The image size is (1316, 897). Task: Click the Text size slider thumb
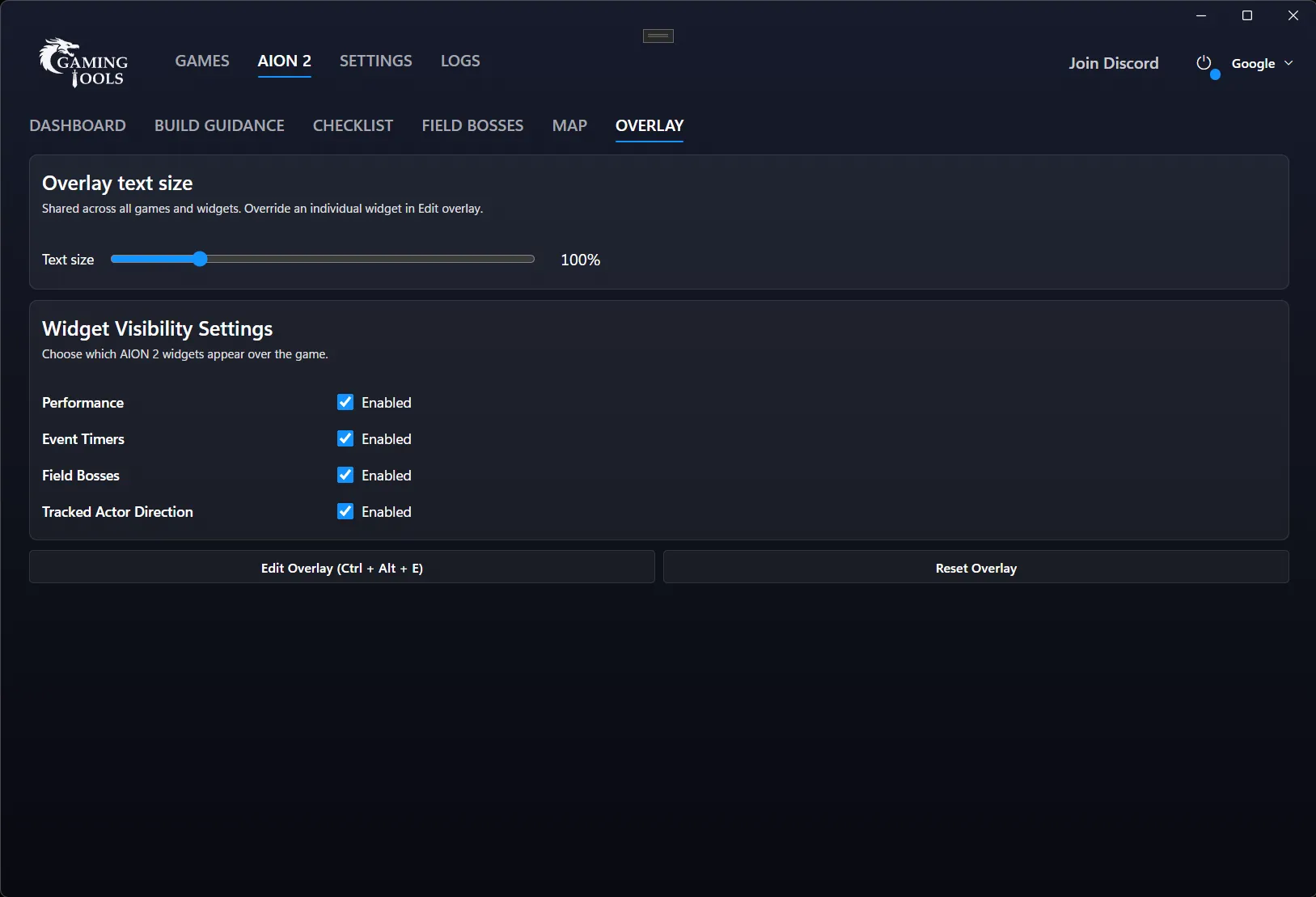click(200, 259)
